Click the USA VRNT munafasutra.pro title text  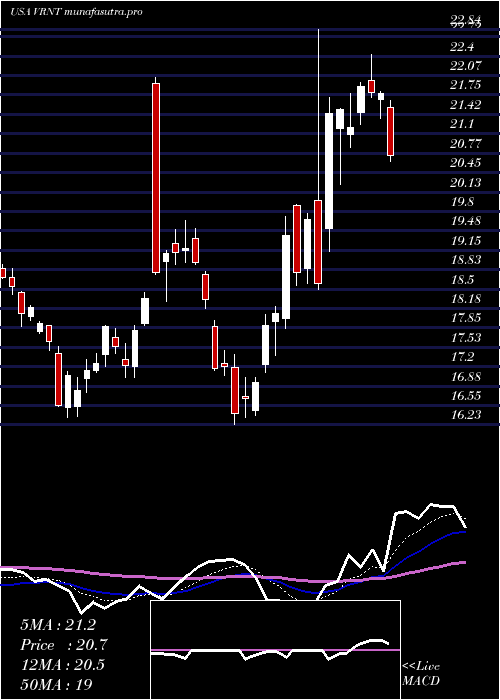click(76, 12)
